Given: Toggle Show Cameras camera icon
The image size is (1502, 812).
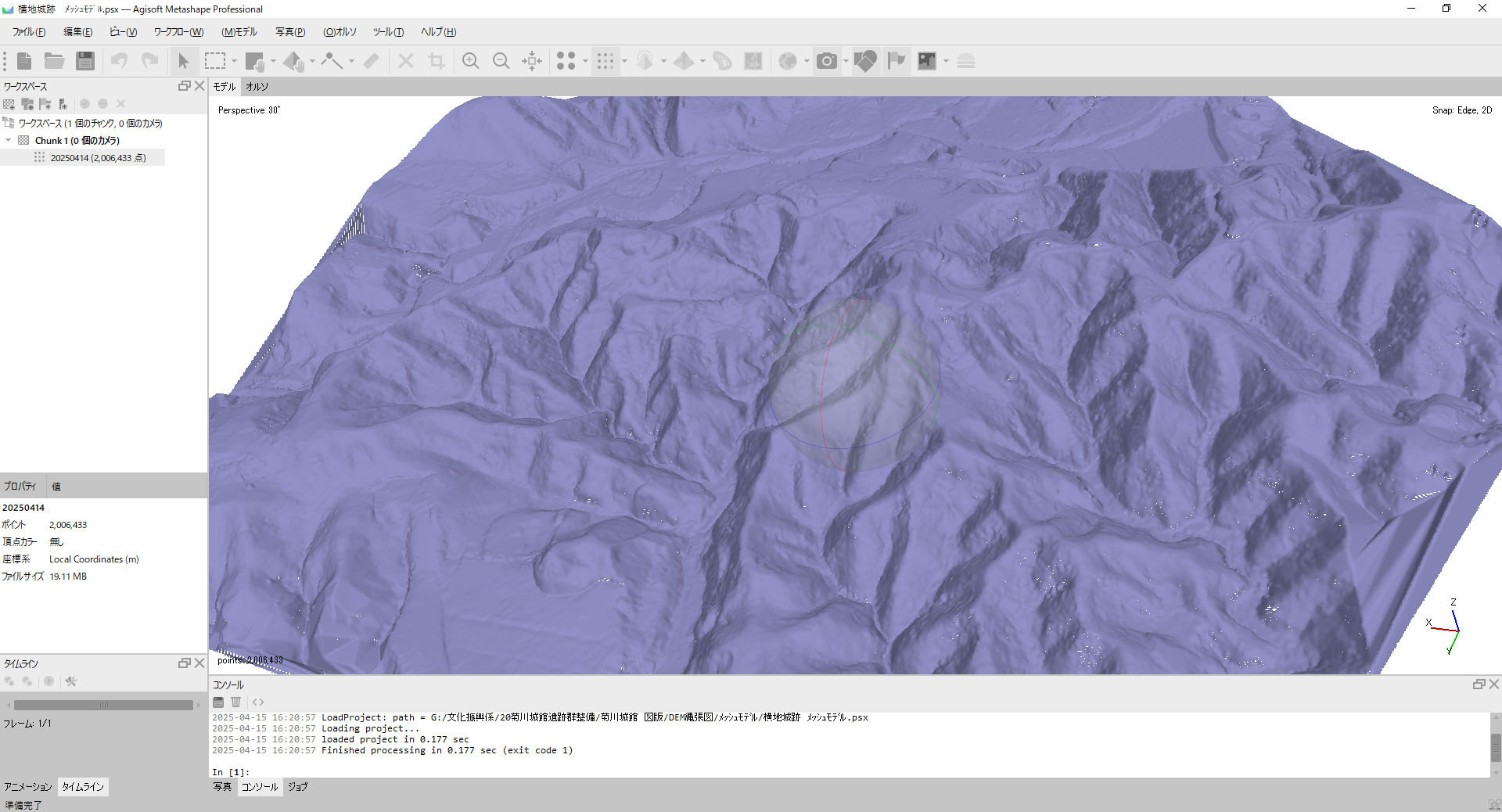Looking at the screenshot, I should click(827, 61).
